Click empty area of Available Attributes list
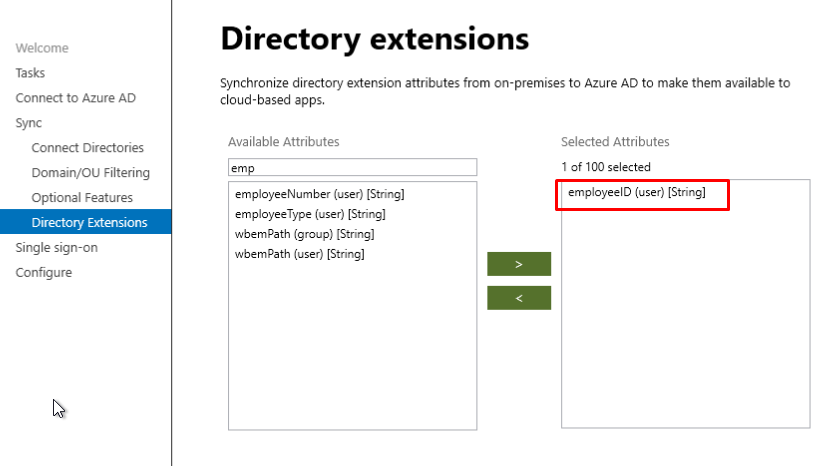The image size is (826, 466). (352, 350)
